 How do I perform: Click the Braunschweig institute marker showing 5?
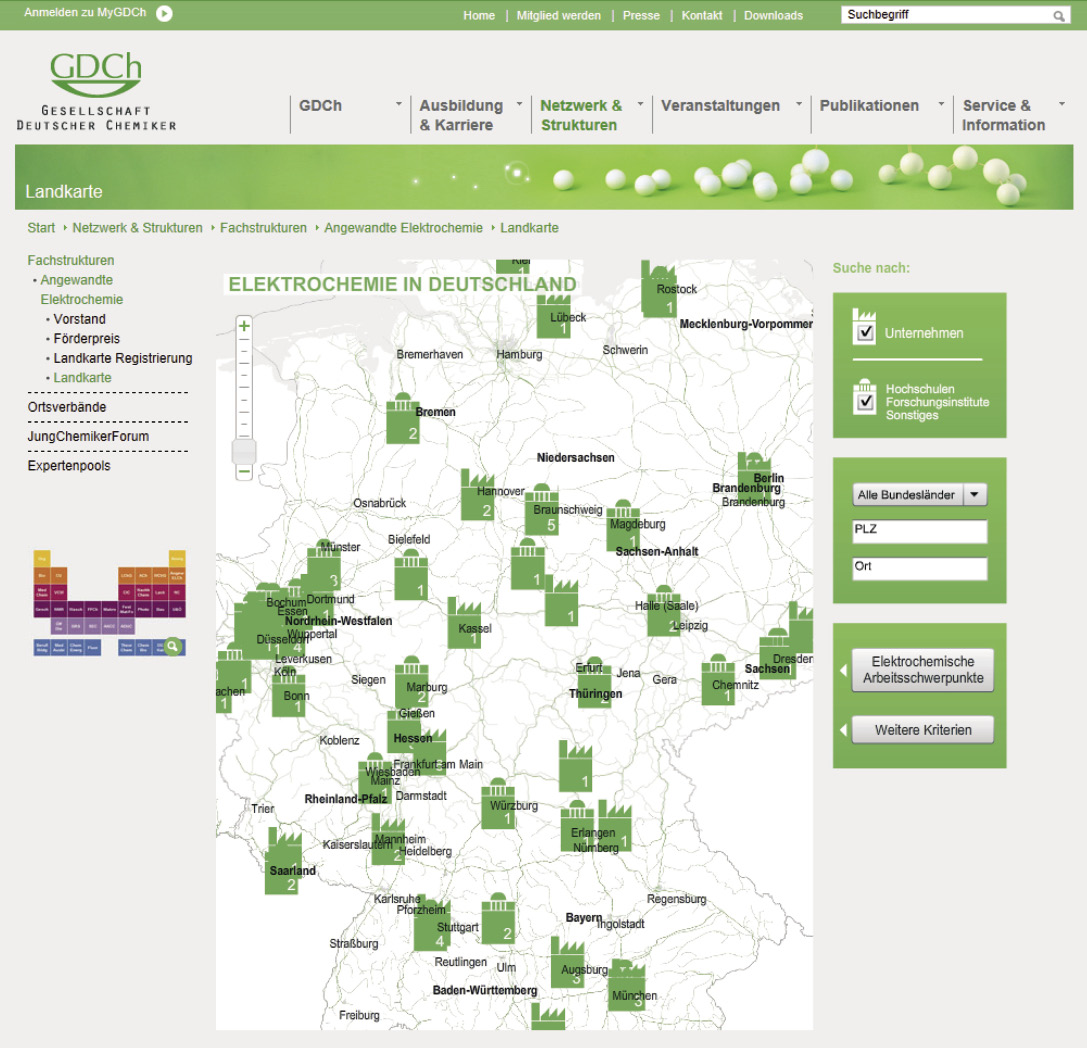point(542,510)
